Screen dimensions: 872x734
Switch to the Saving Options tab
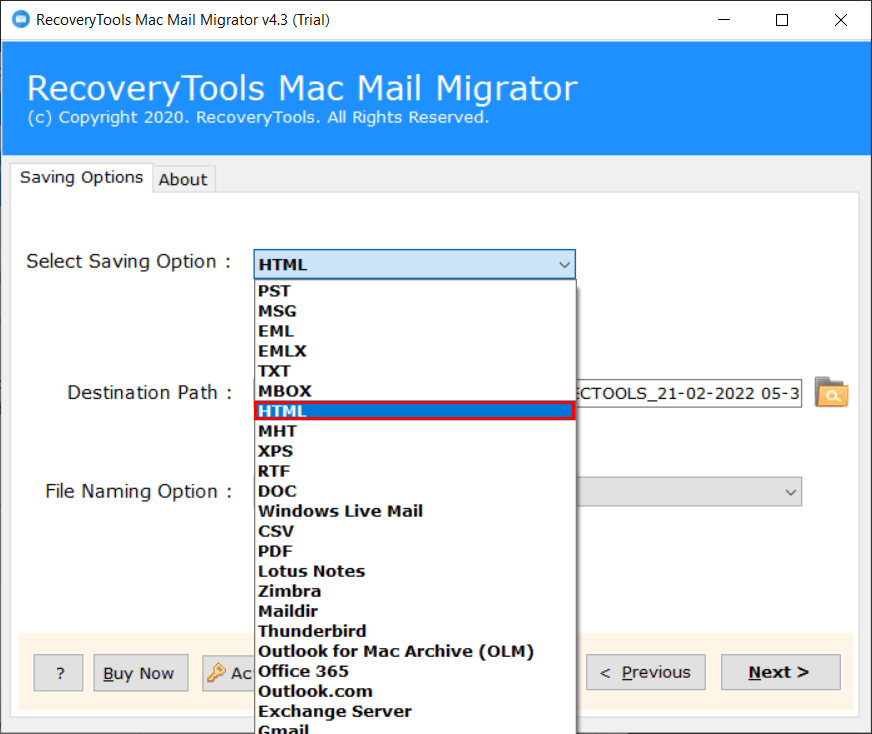(81, 177)
